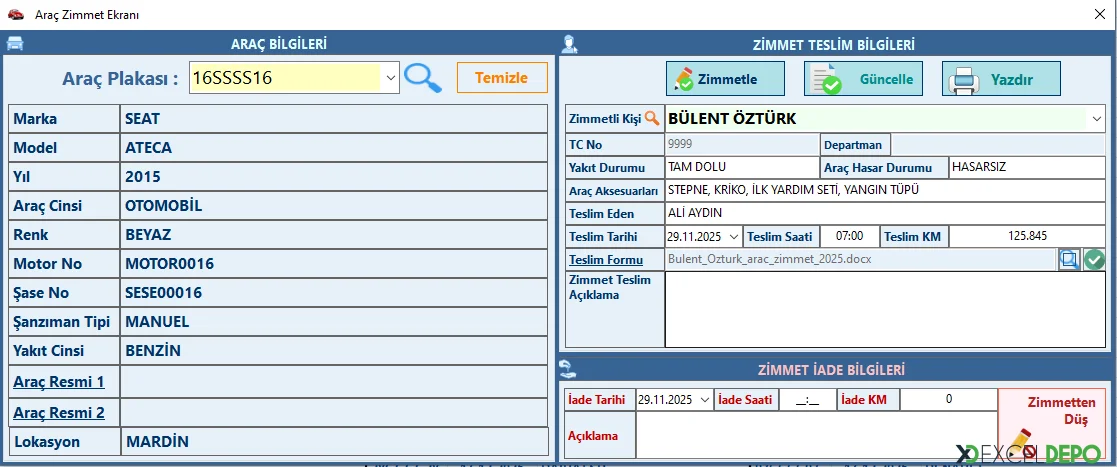Click the Şanzıman Tipi value MANUEL
Screen dimensions: 1117x467
(x=333, y=321)
